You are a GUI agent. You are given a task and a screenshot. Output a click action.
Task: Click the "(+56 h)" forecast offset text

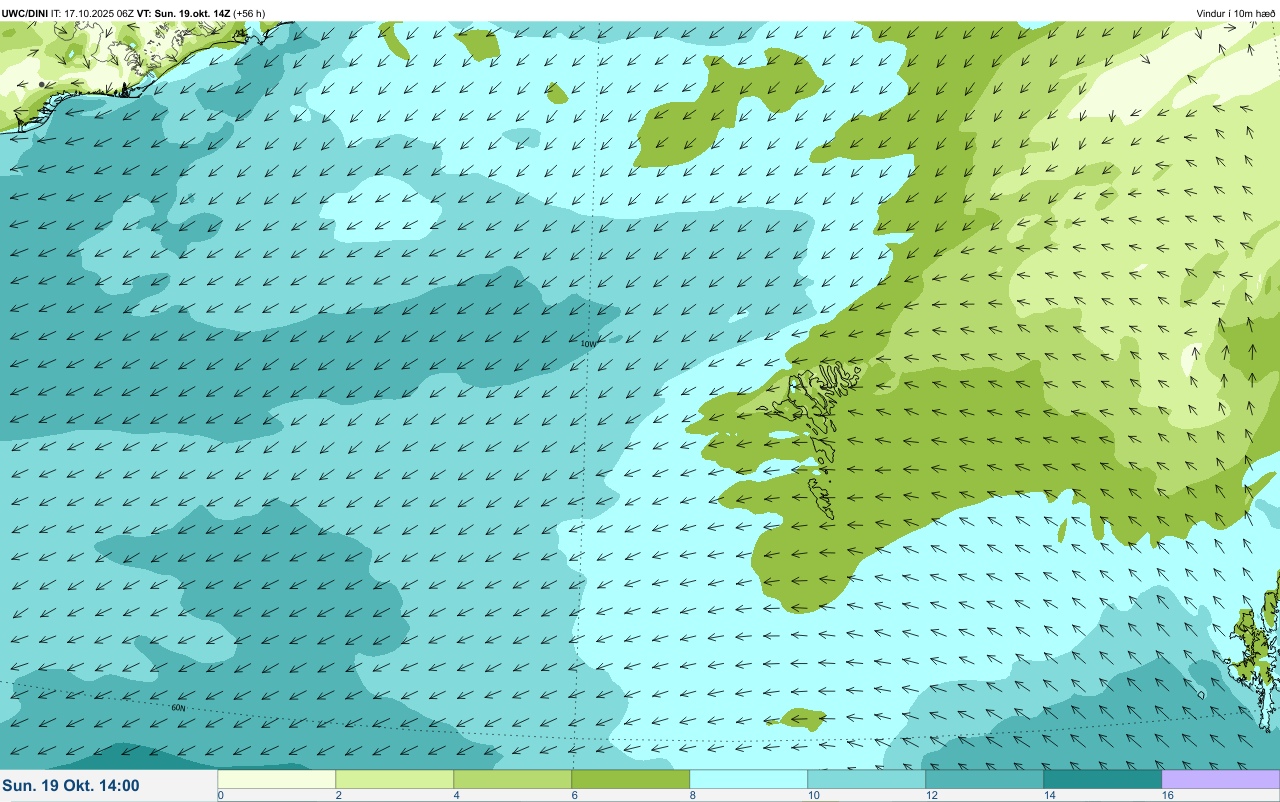coord(249,13)
